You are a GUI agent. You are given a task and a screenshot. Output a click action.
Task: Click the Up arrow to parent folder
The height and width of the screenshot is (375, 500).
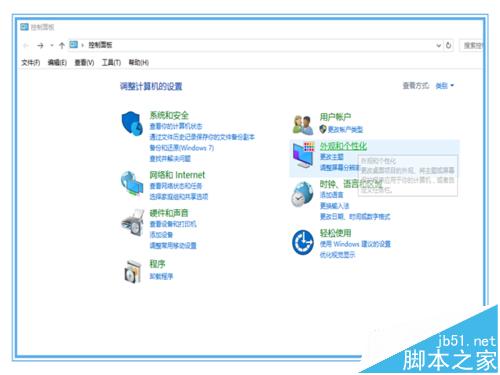(x=62, y=45)
